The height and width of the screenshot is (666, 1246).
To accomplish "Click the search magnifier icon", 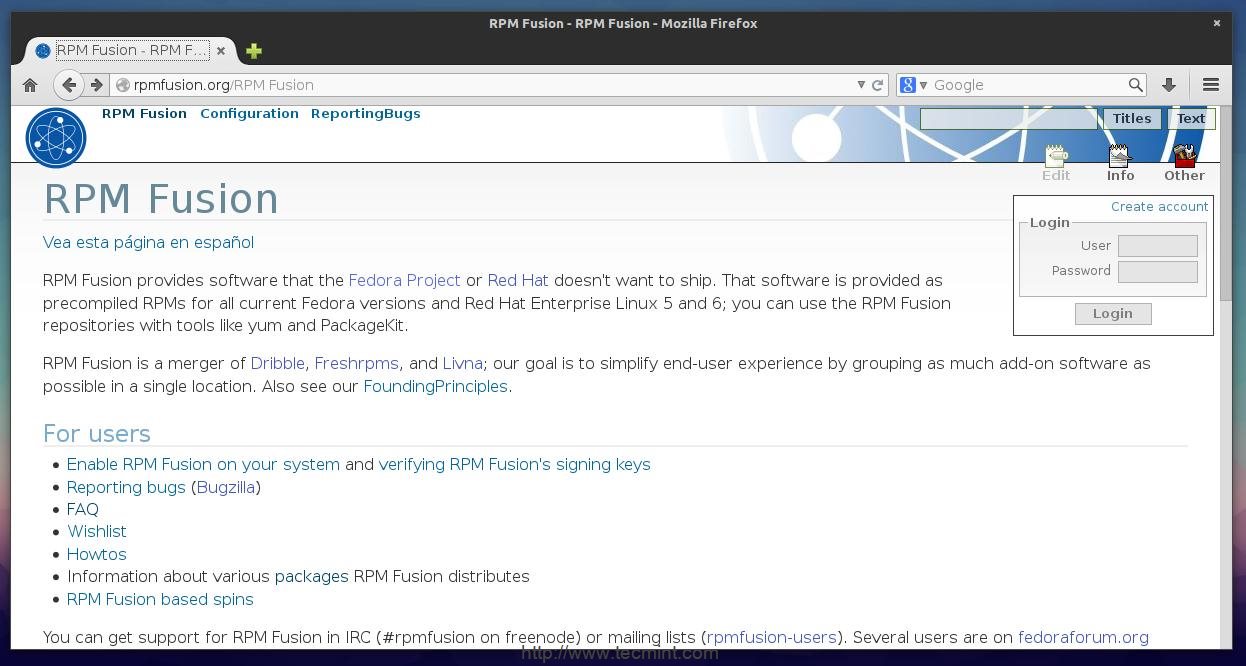I will 1135,85.
